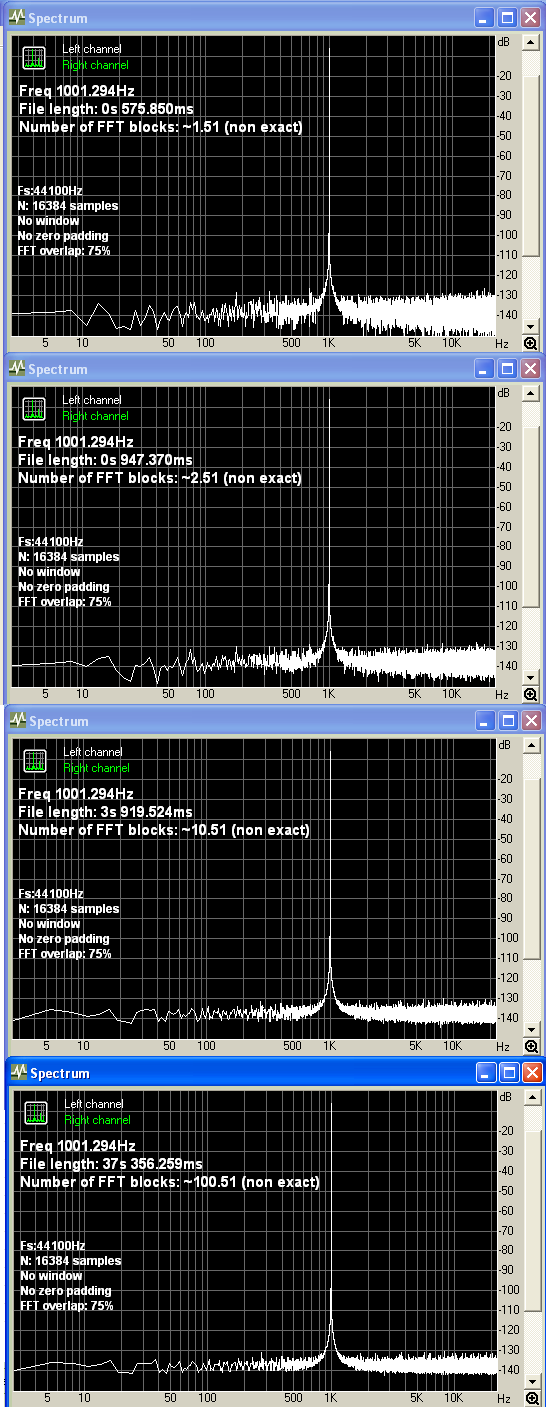Click "Right channel" legend in the 575.850ms window
Viewport: 546px width, 1408px height.
point(95,65)
